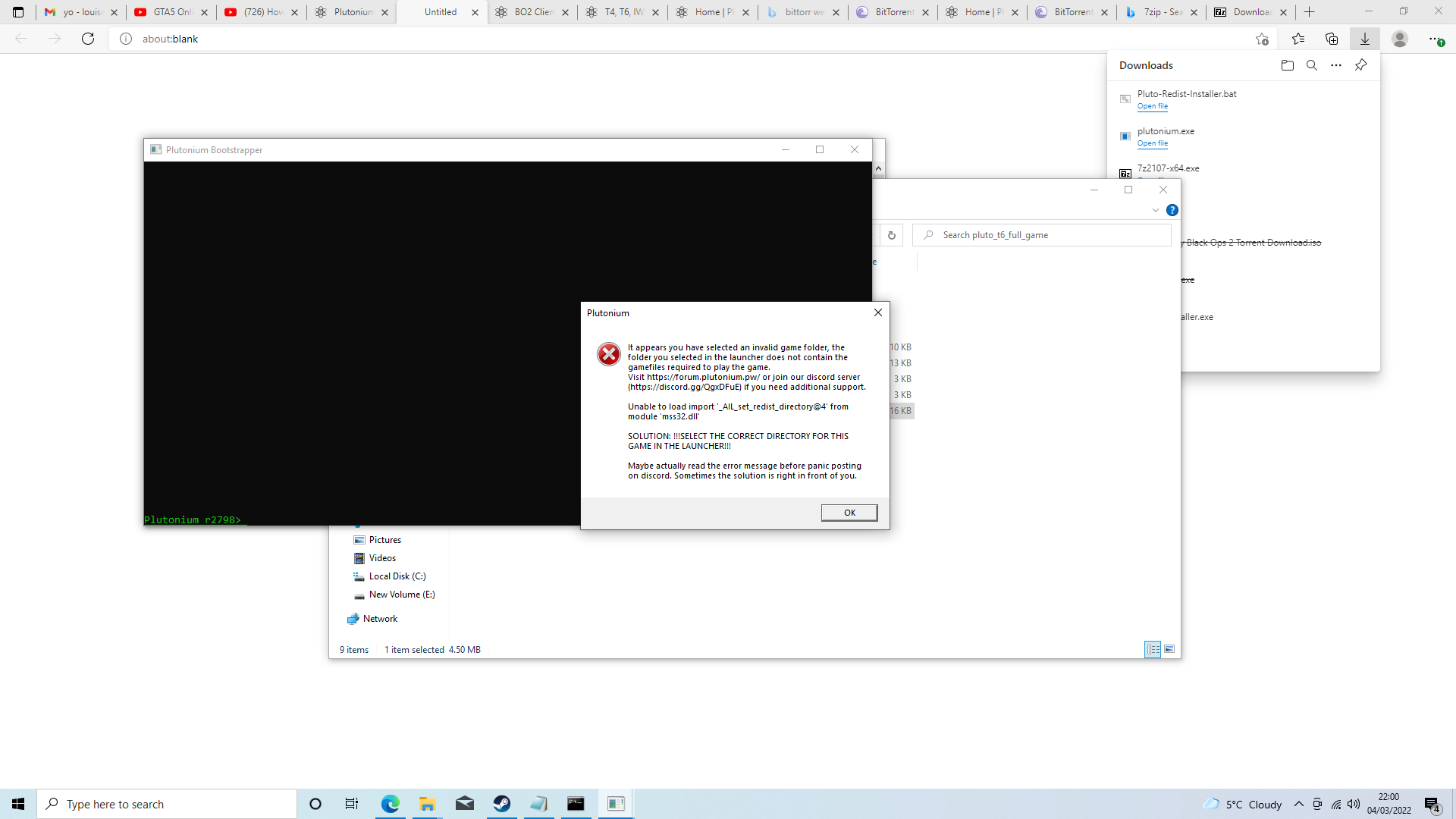Open Cortana from the taskbar
This screenshot has height=819, width=1456.
(x=315, y=804)
